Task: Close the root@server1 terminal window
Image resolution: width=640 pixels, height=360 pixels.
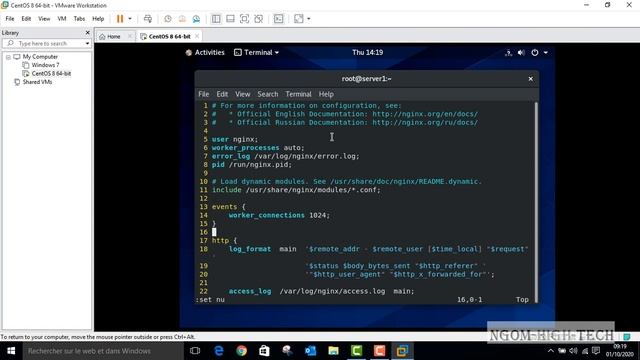Action: click(530, 79)
